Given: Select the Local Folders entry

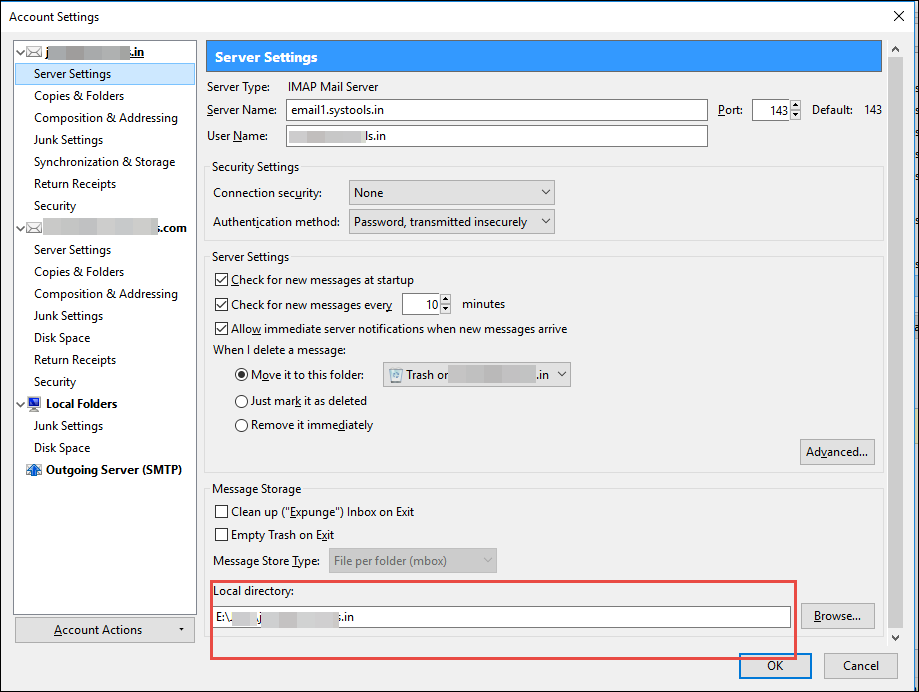Looking at the screenshot, I should pos(81,404).
